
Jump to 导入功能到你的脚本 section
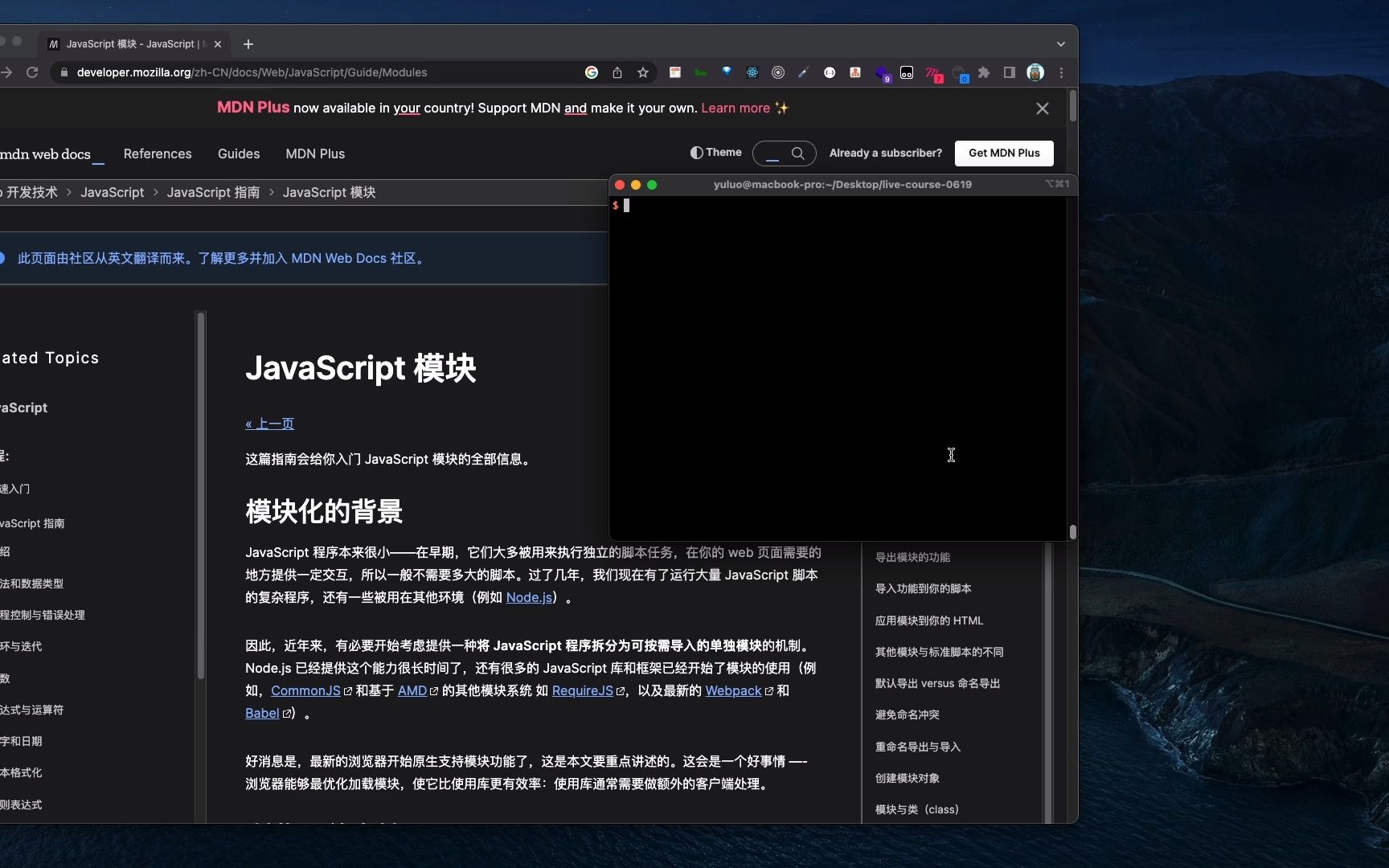click(923, 588)
